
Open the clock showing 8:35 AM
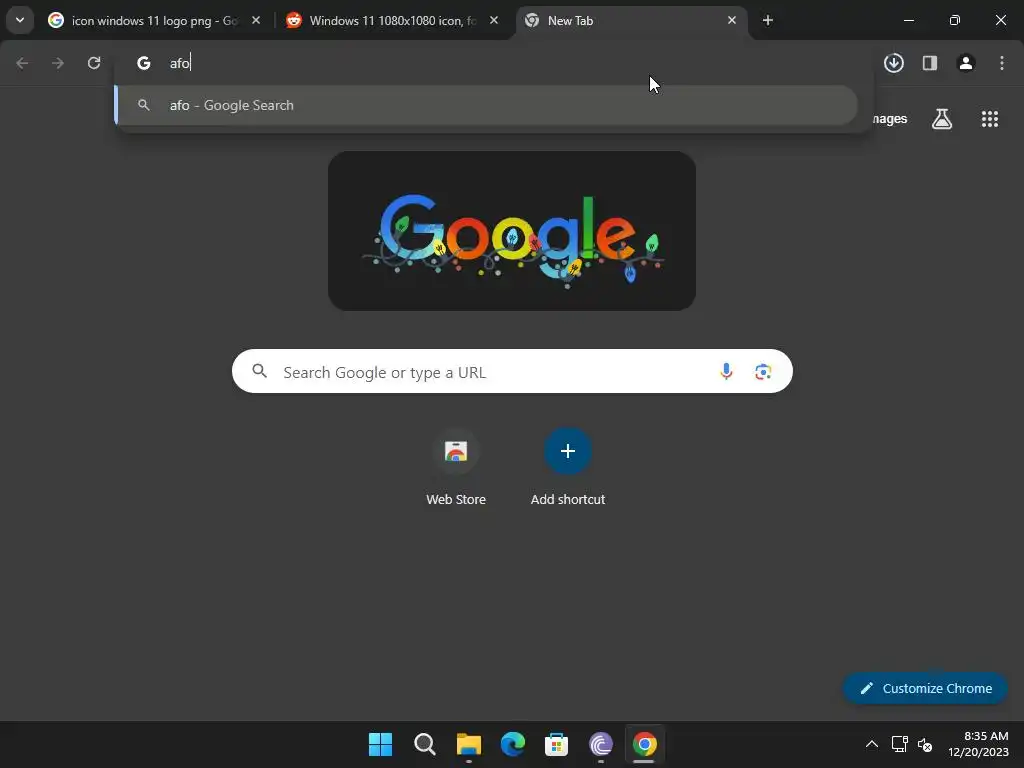(978, 744)
